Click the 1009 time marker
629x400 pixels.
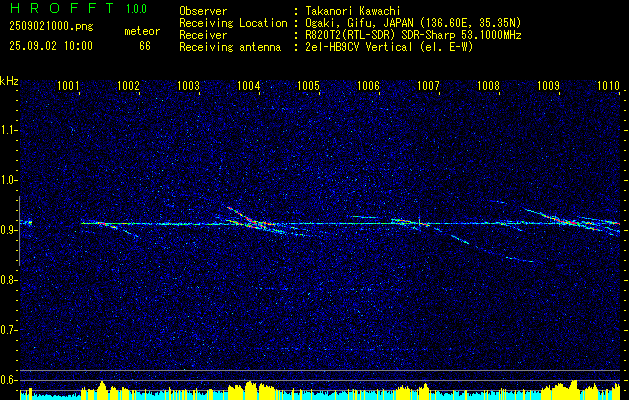coord(548,86)
